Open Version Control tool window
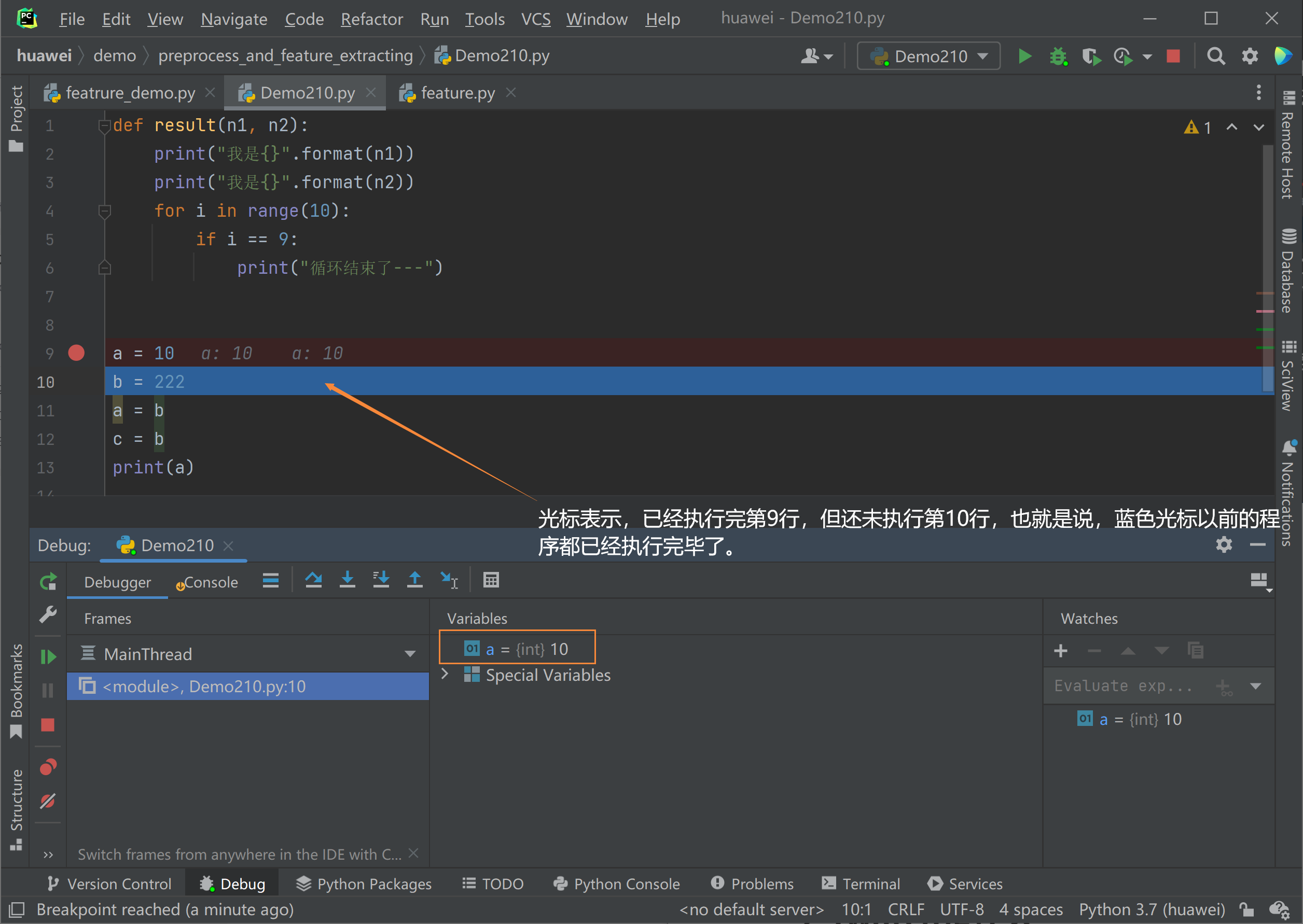1303x924 pixels. 109,884
